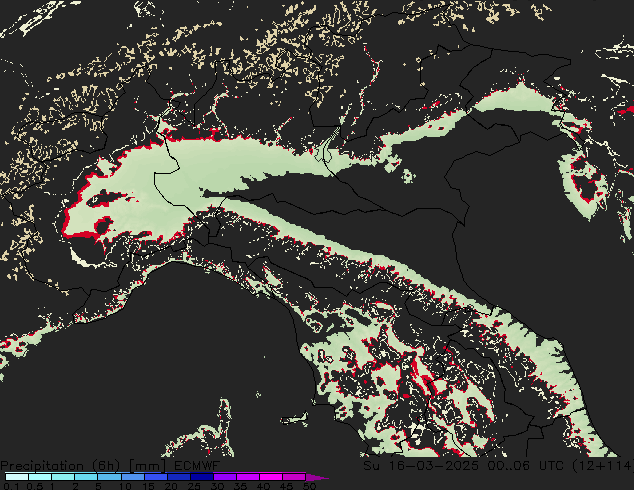Click the Corsica island outline
The width and height of the screenshot is (634, 490).
pos(222,420)
